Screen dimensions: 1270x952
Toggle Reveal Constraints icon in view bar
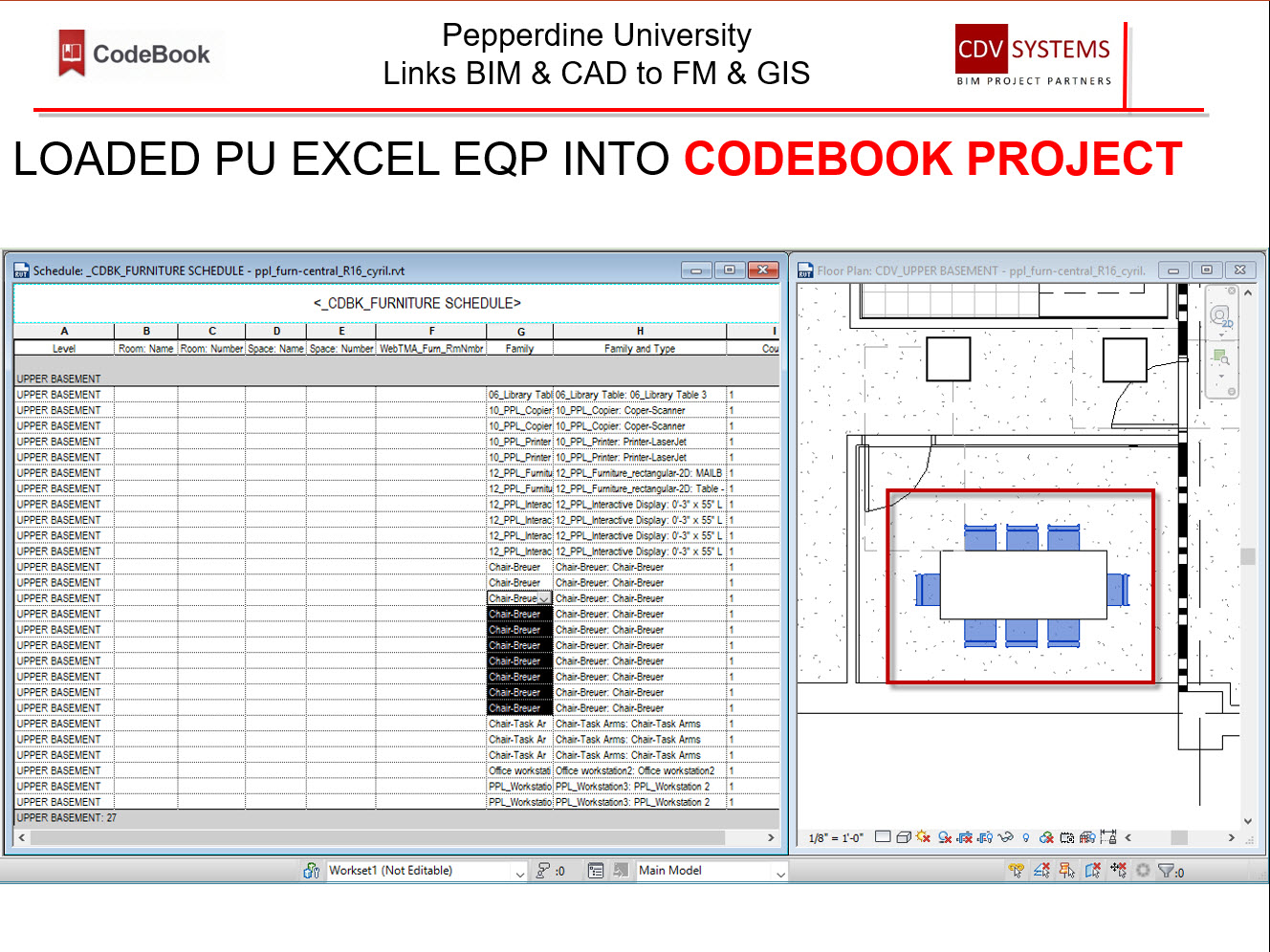1107,837
